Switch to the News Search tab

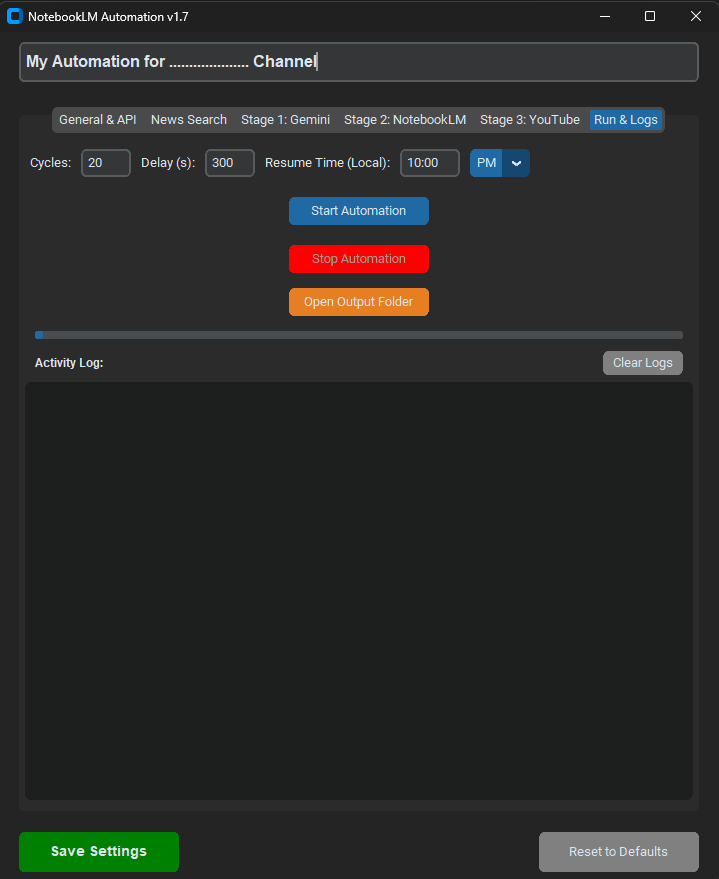[189, 120]
